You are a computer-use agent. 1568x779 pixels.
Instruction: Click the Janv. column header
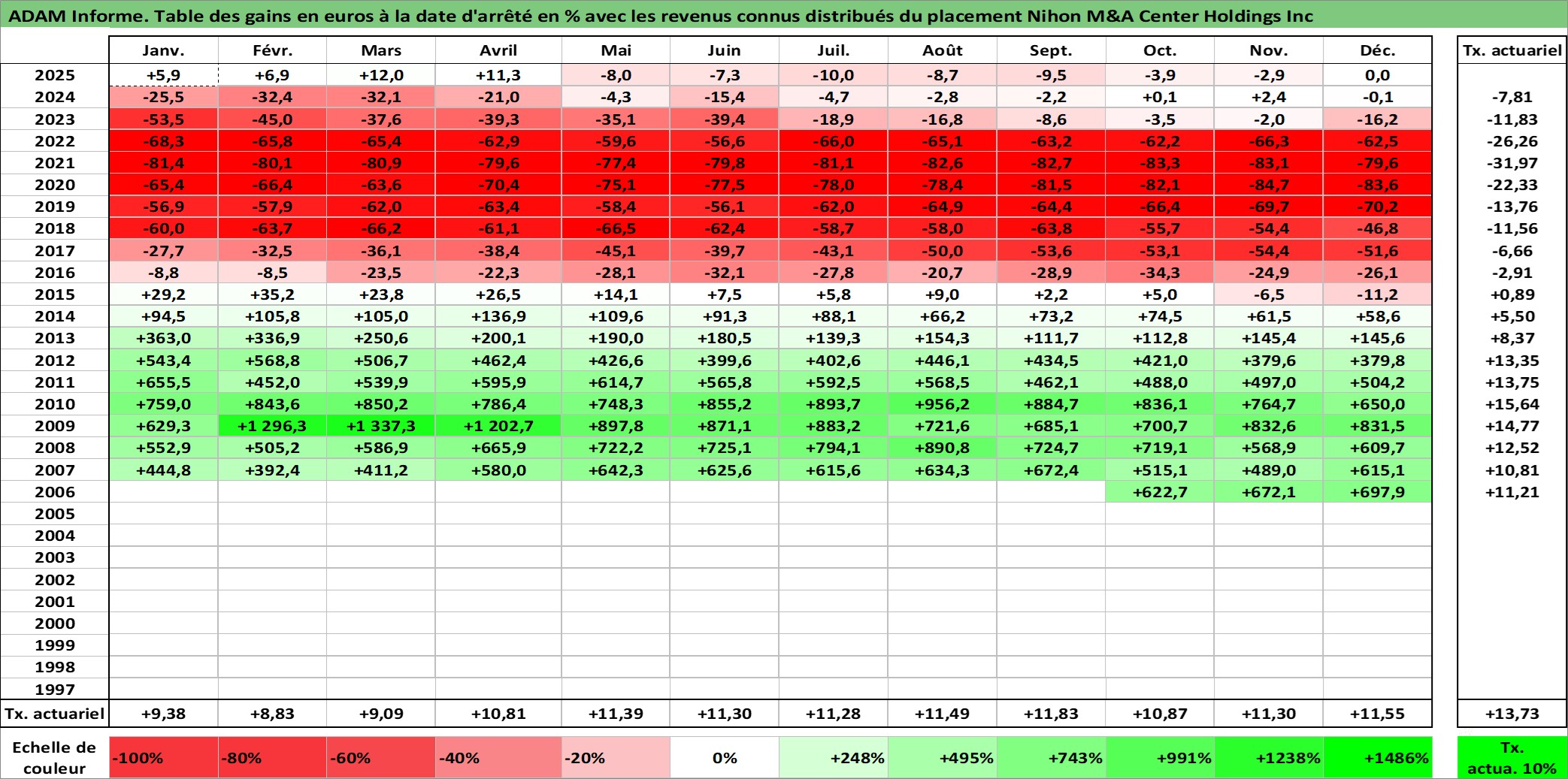point(163,50)
